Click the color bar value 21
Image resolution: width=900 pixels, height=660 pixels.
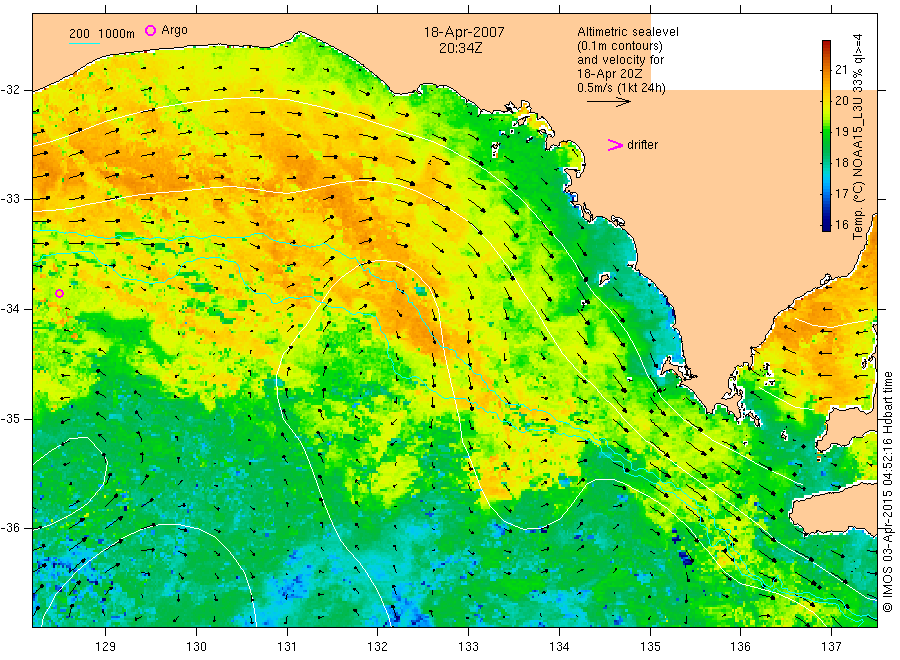click(841, 69)
